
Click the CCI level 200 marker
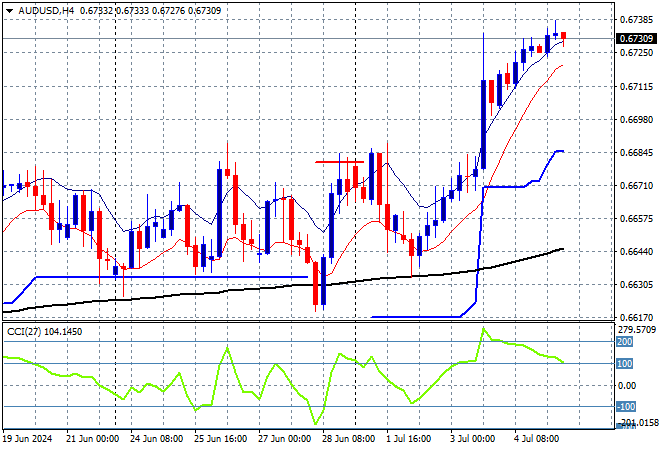point(624,342)
